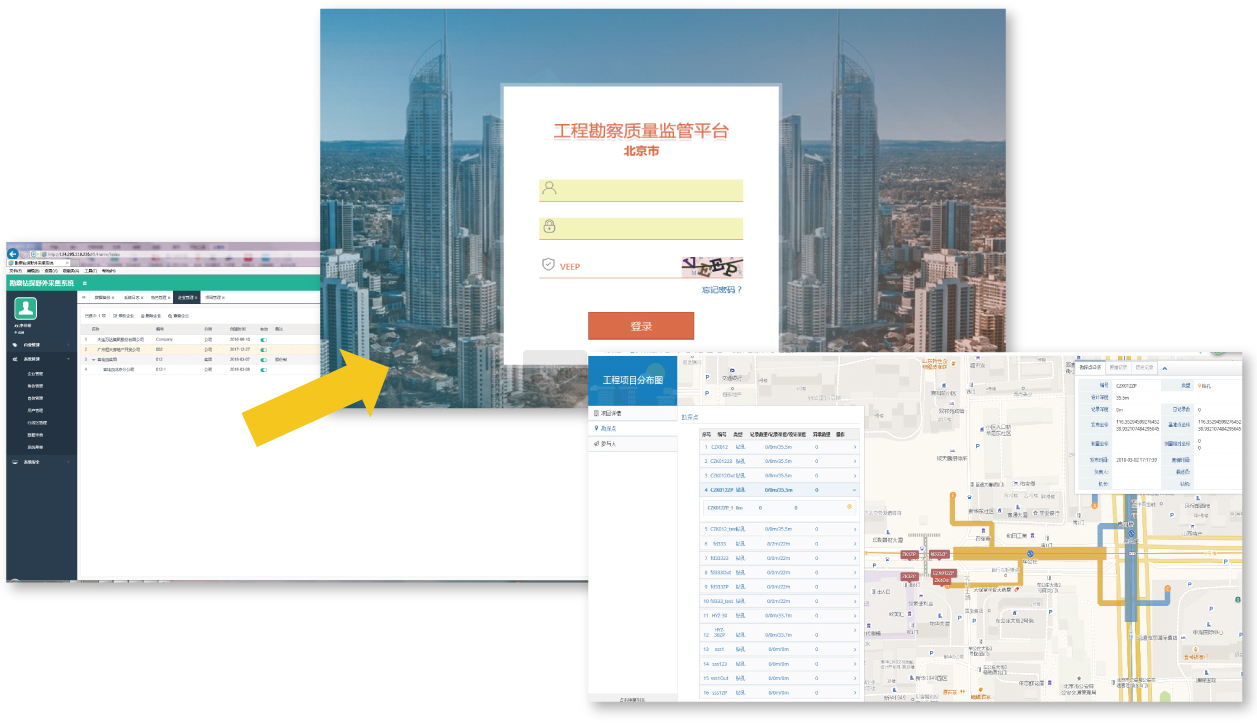Open the 忘记密码 forgot password link
This screenshot has width=1257, height=728.
(x=721, y=290)
